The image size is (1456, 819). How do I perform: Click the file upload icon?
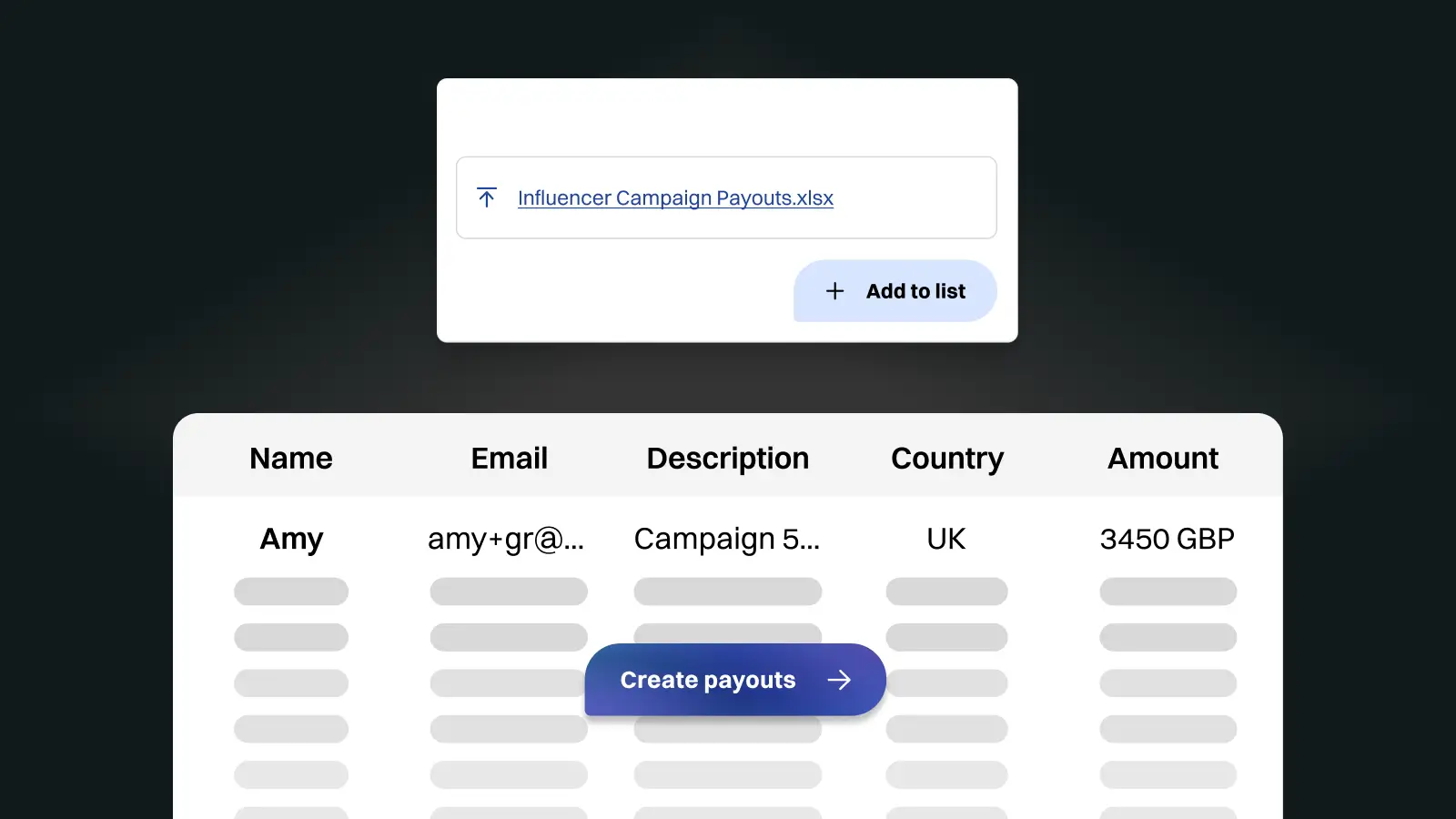(487, 197)
